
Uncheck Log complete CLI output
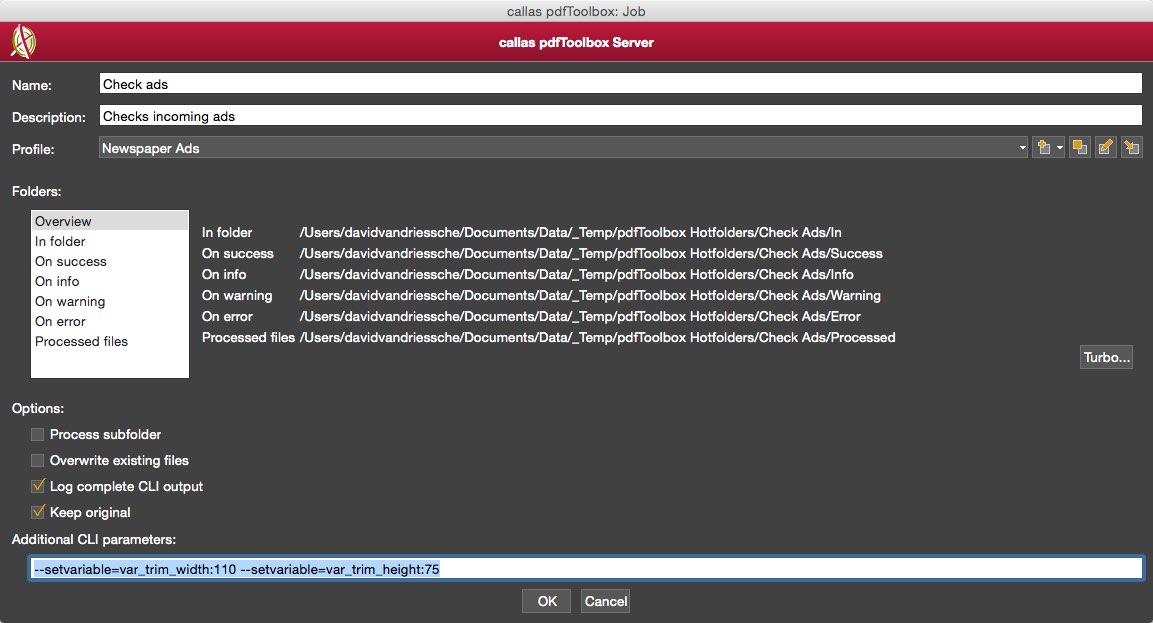click(38, 486)
